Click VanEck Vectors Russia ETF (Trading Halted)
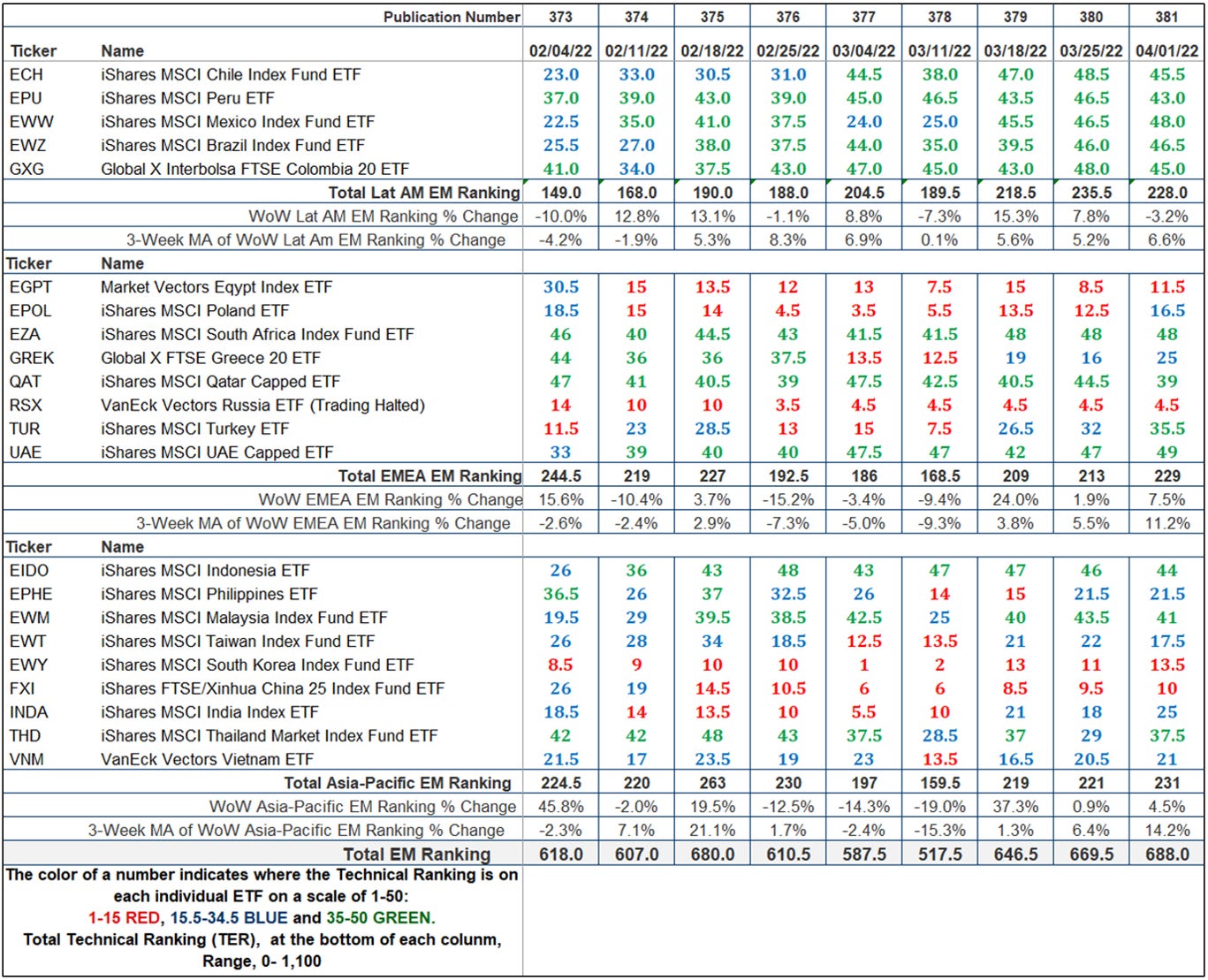Image resolution: width=1208 pixels, height=980 pixels. (x=262, y=406)
